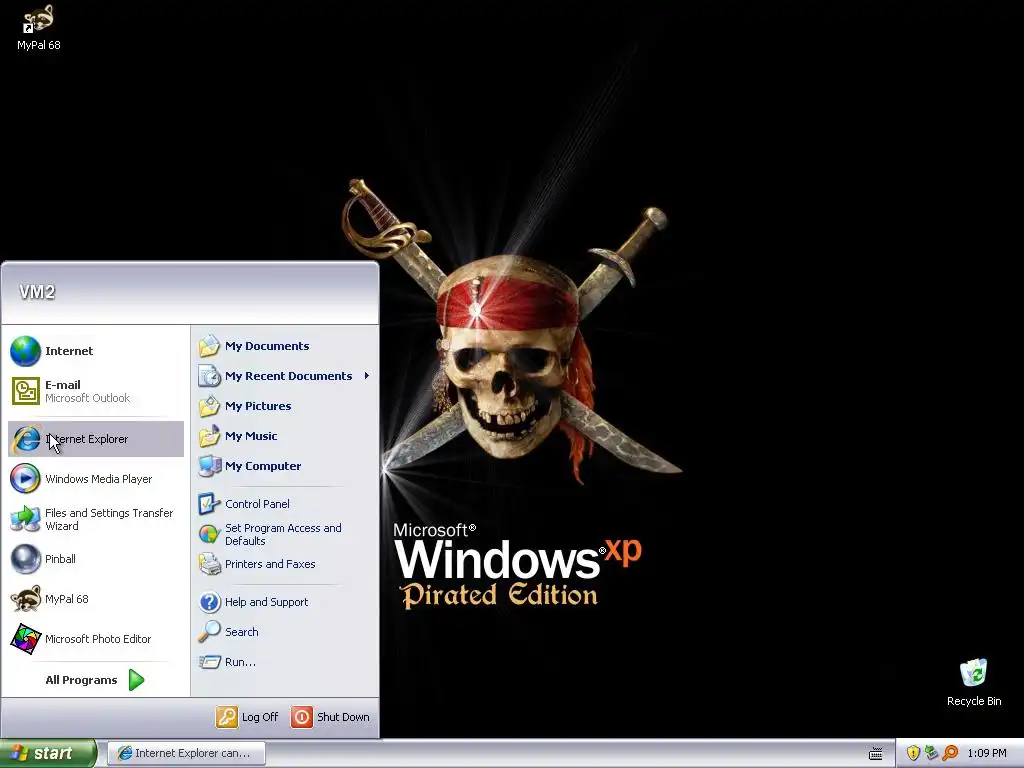Click the Printers and Faxes label
Screen dimensions: 1024x768
point(270,564)
